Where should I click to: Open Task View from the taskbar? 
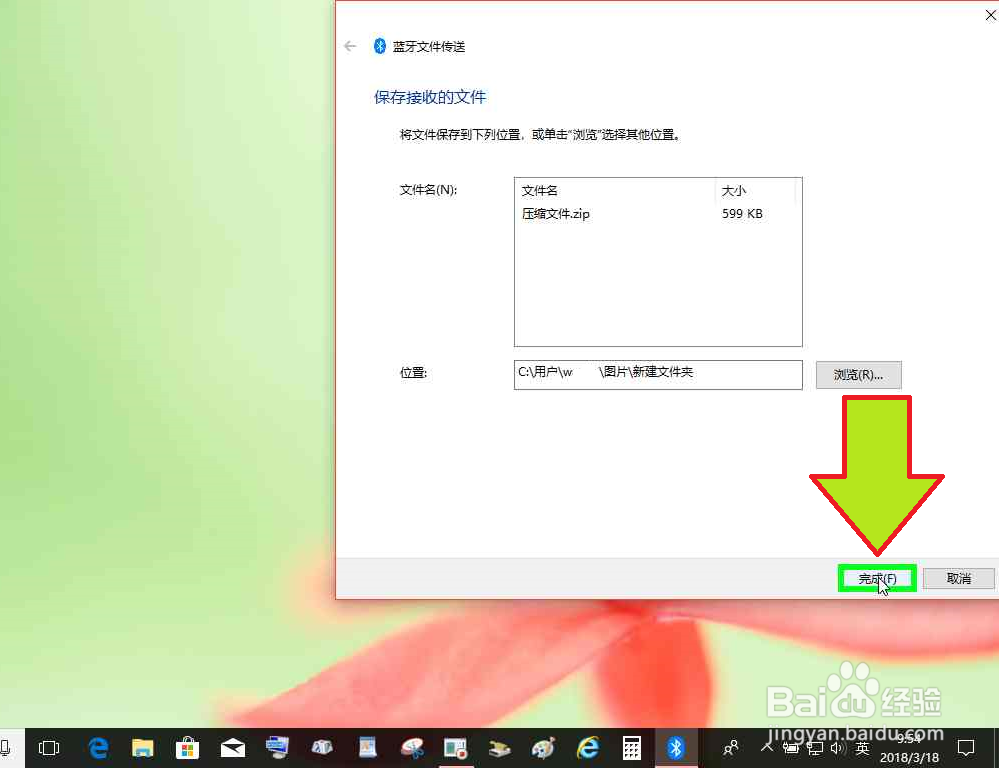pos(49,748)
